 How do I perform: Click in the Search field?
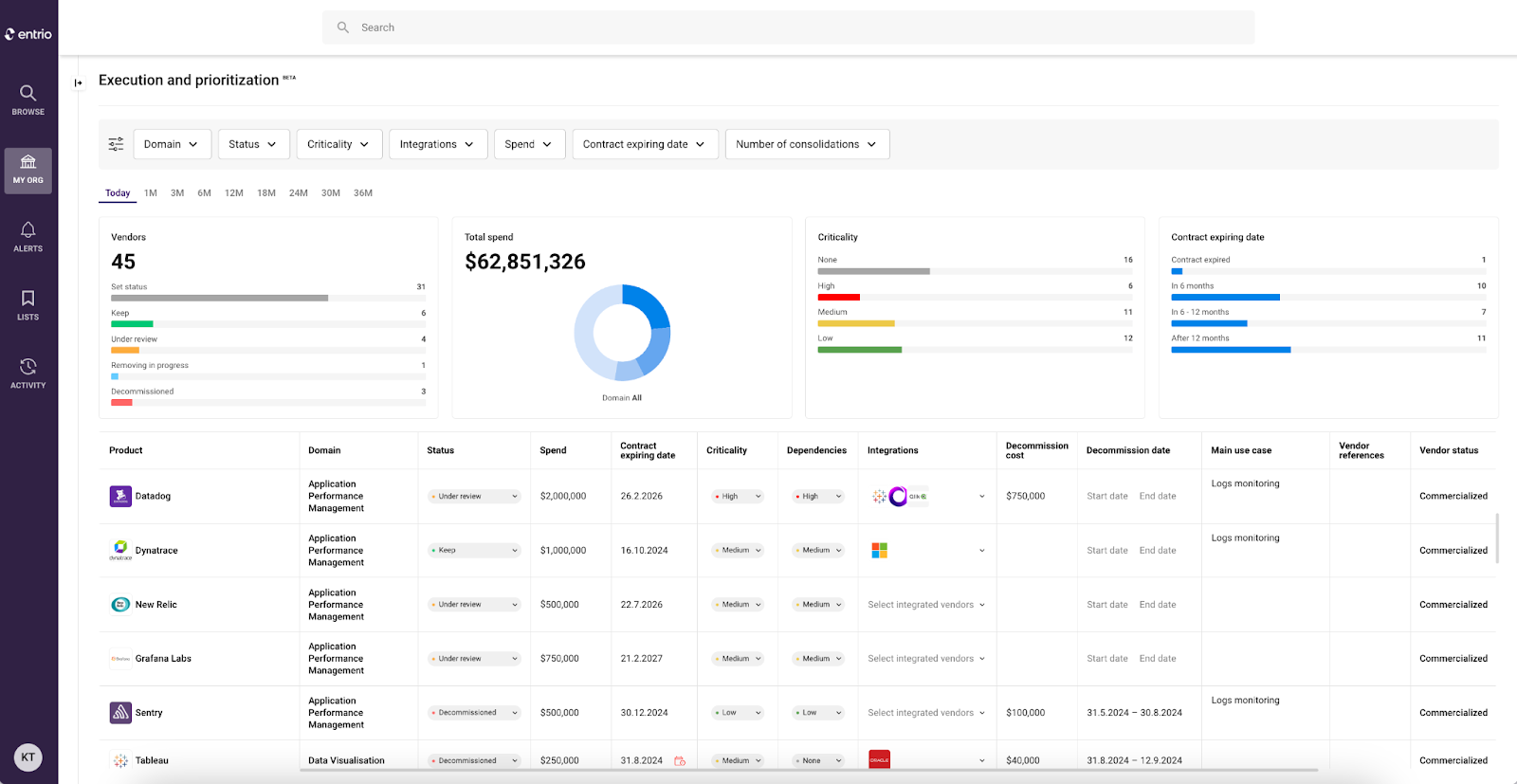pyautogui.click(x=788, y=27)
